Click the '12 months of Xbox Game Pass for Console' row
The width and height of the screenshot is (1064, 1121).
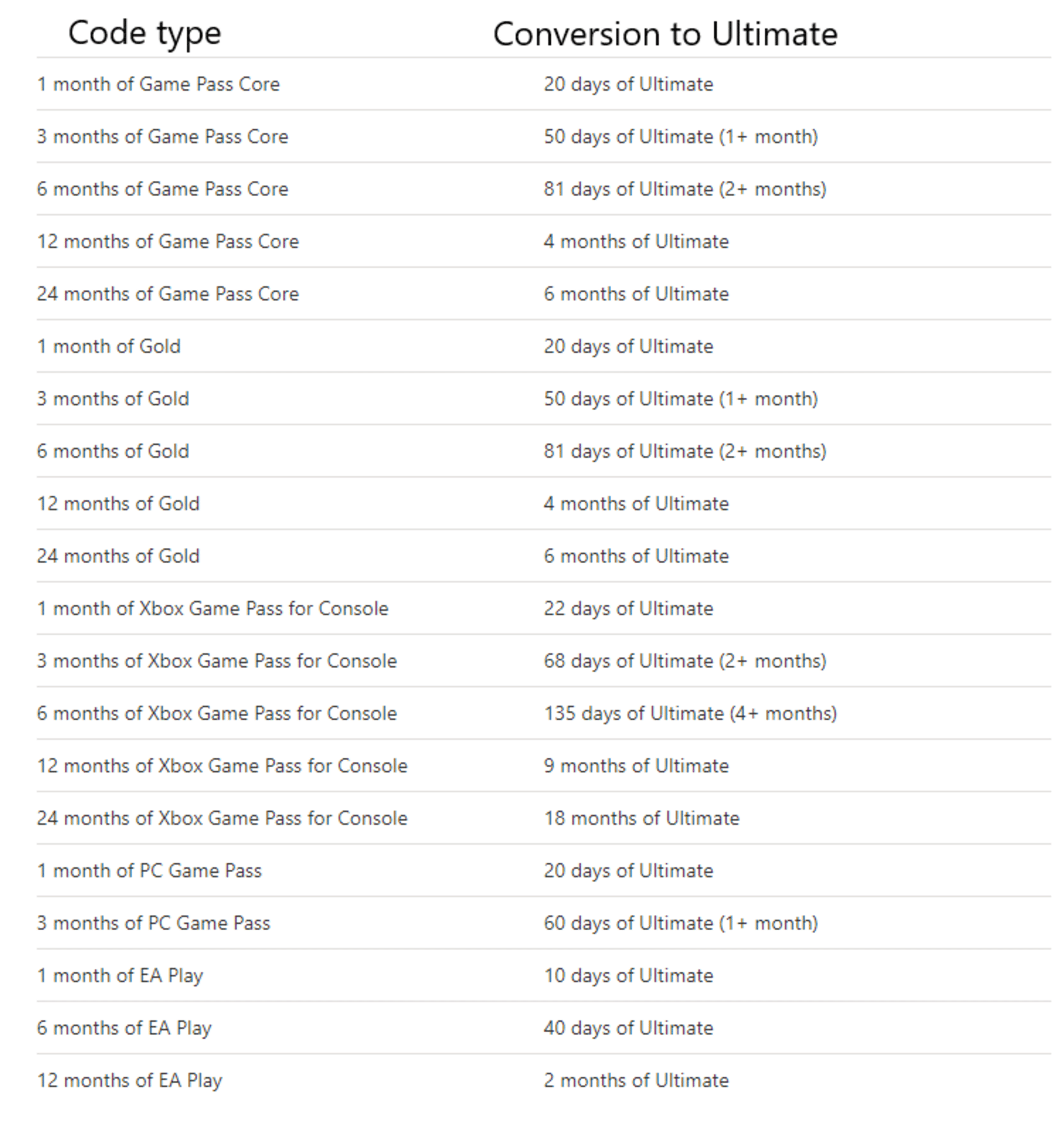(532, 763)
